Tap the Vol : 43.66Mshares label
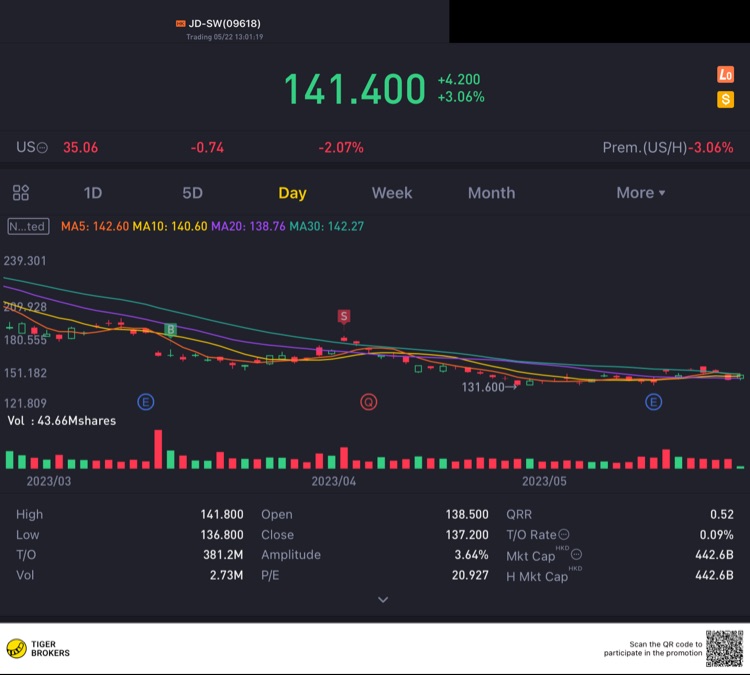 (x=62, y=421)
